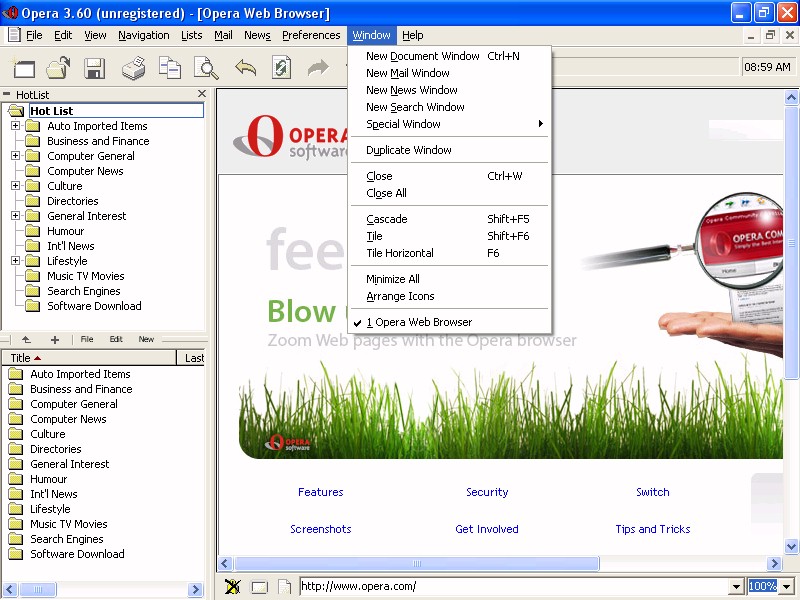
Task: Expand the Auto Imported Items tree node
Action: click(x=16, y=126)
